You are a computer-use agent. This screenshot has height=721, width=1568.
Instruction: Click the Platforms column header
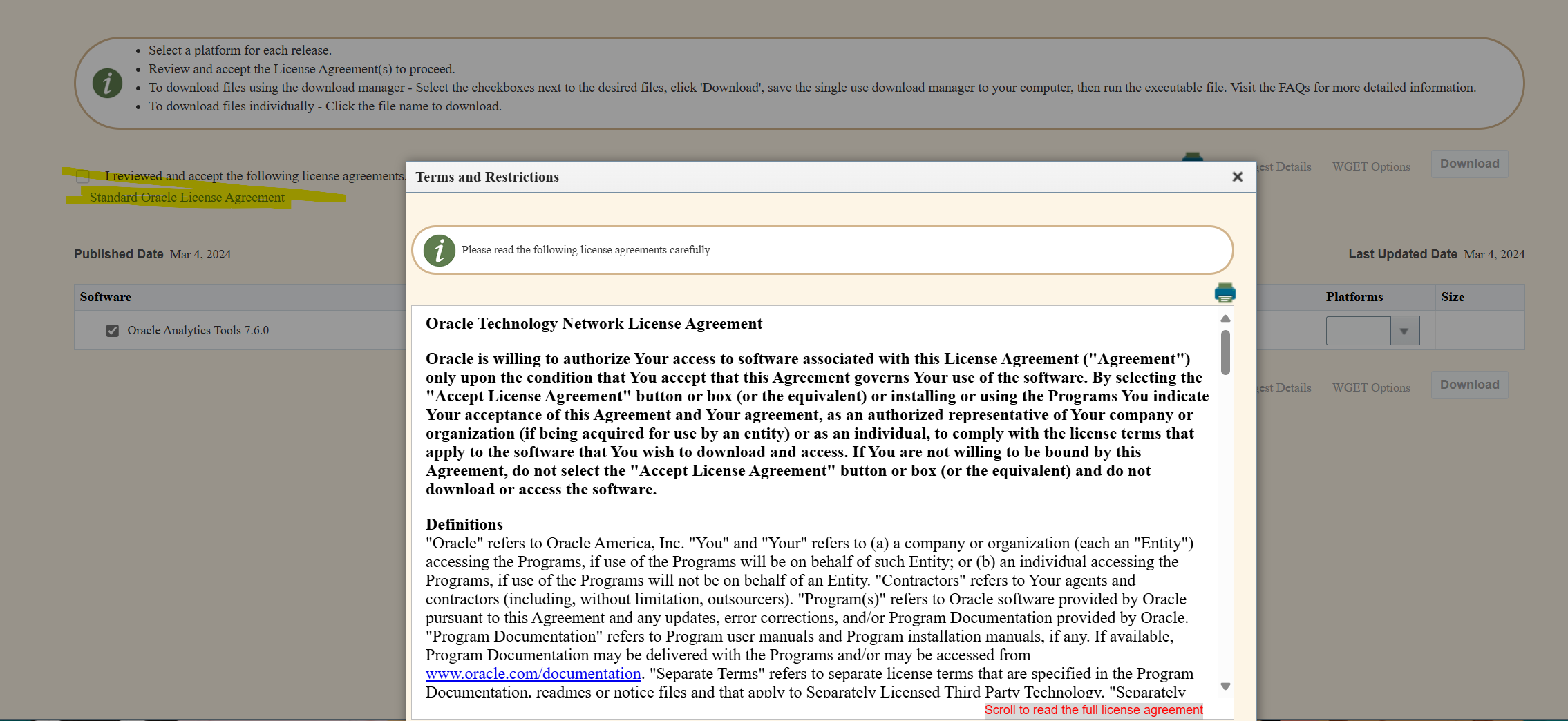pos(1354,297)
